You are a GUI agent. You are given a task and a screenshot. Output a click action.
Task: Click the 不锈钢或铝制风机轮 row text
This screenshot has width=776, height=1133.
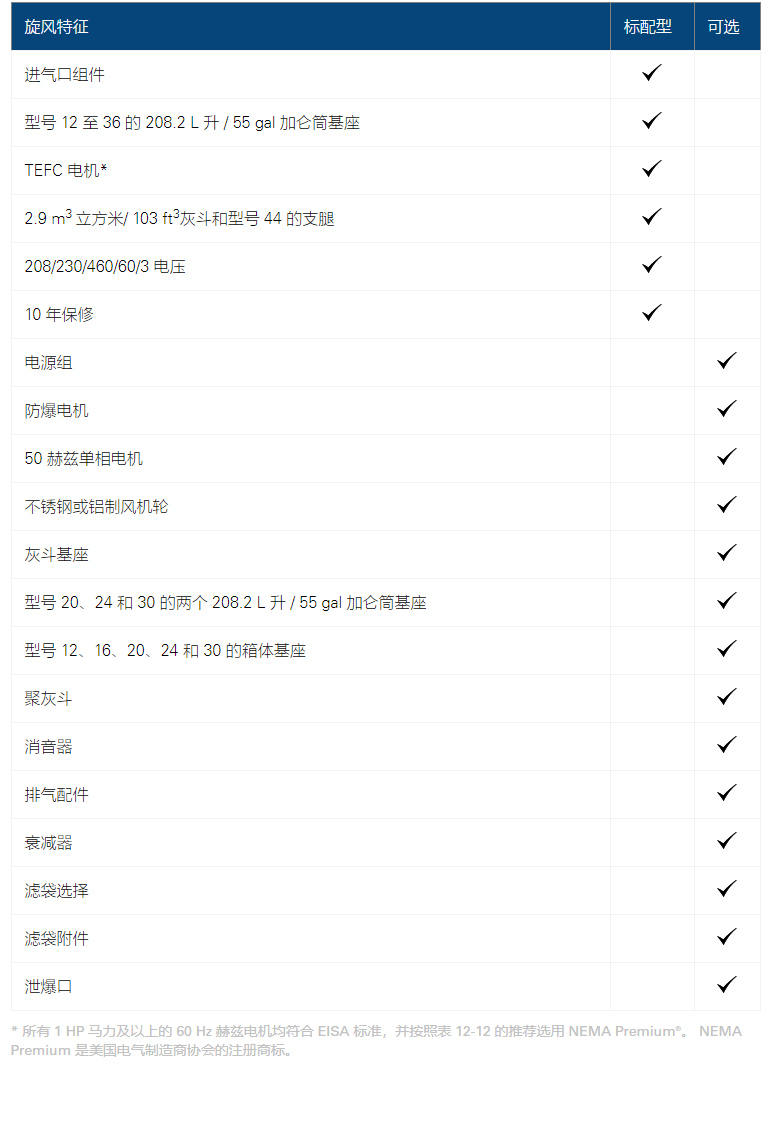coord(96,507)
